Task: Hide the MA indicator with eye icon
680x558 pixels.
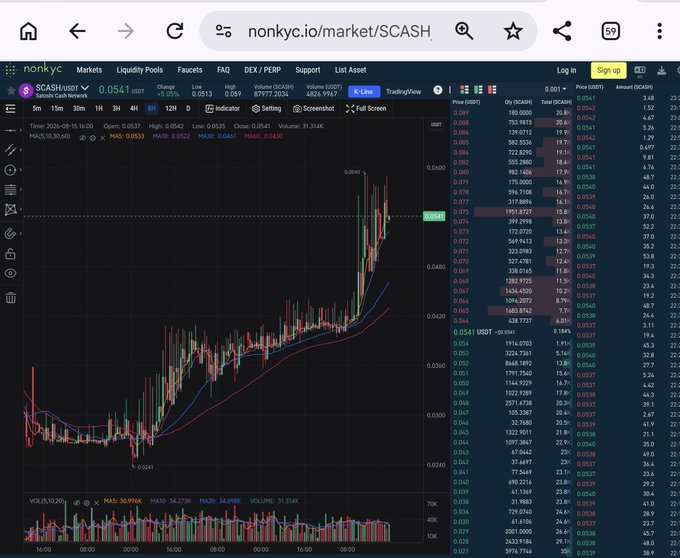Action: [x=82, y=138]
